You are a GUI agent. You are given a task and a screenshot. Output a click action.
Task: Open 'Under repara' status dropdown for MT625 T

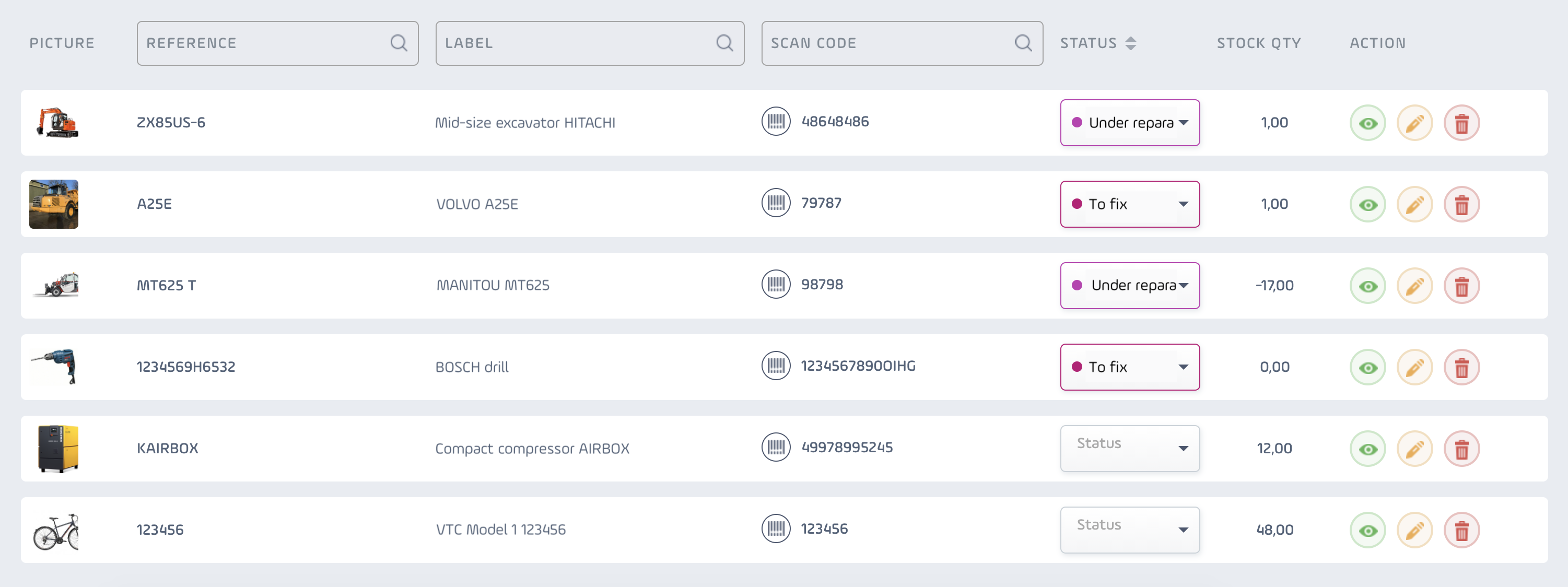1130,286
